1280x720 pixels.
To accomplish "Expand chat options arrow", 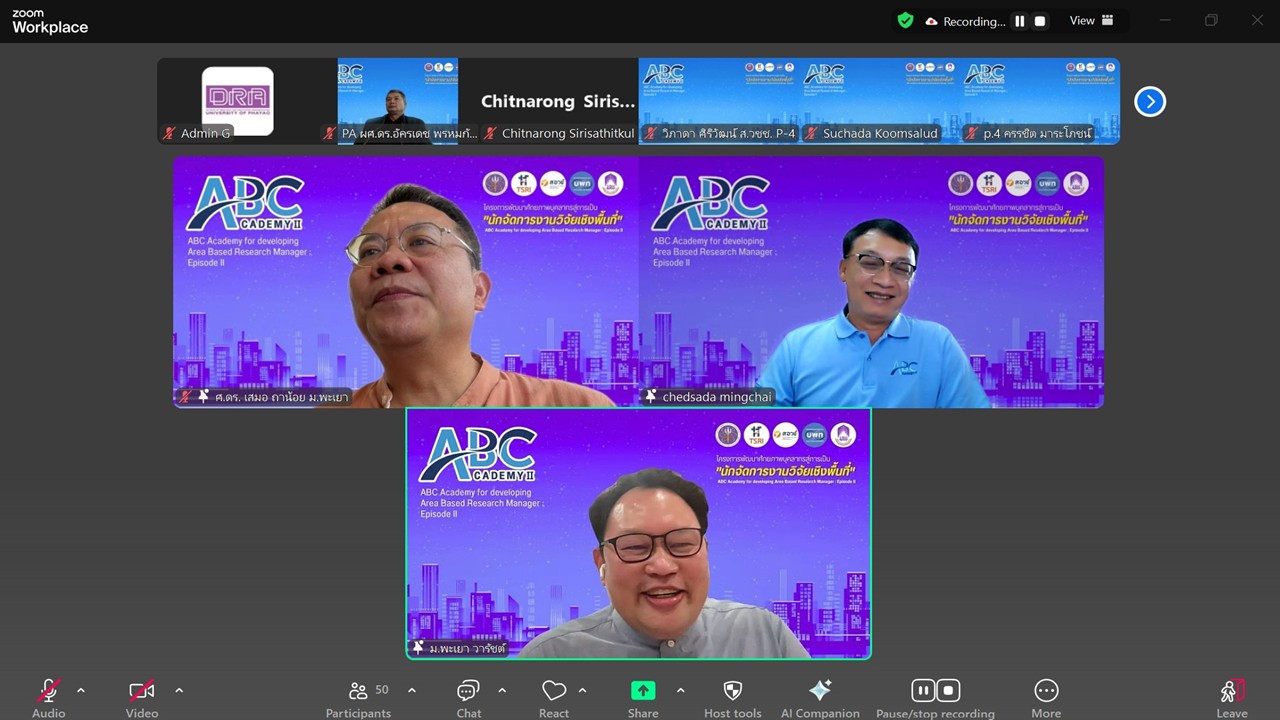I will (502, 690).
